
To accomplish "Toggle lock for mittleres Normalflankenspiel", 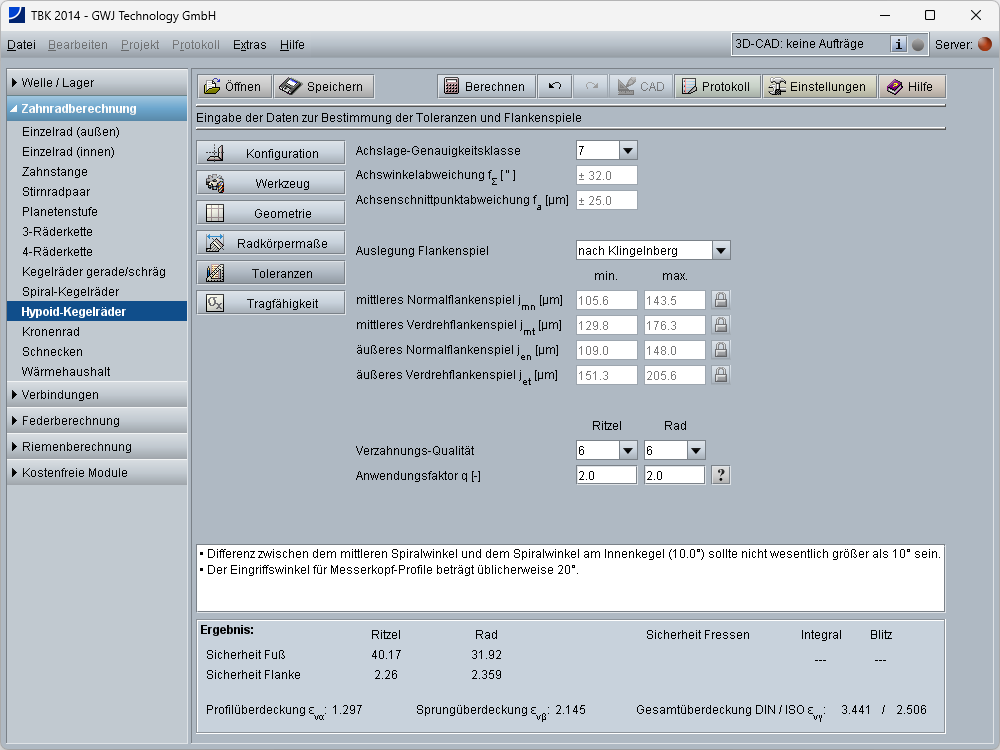I will point(720,300).
